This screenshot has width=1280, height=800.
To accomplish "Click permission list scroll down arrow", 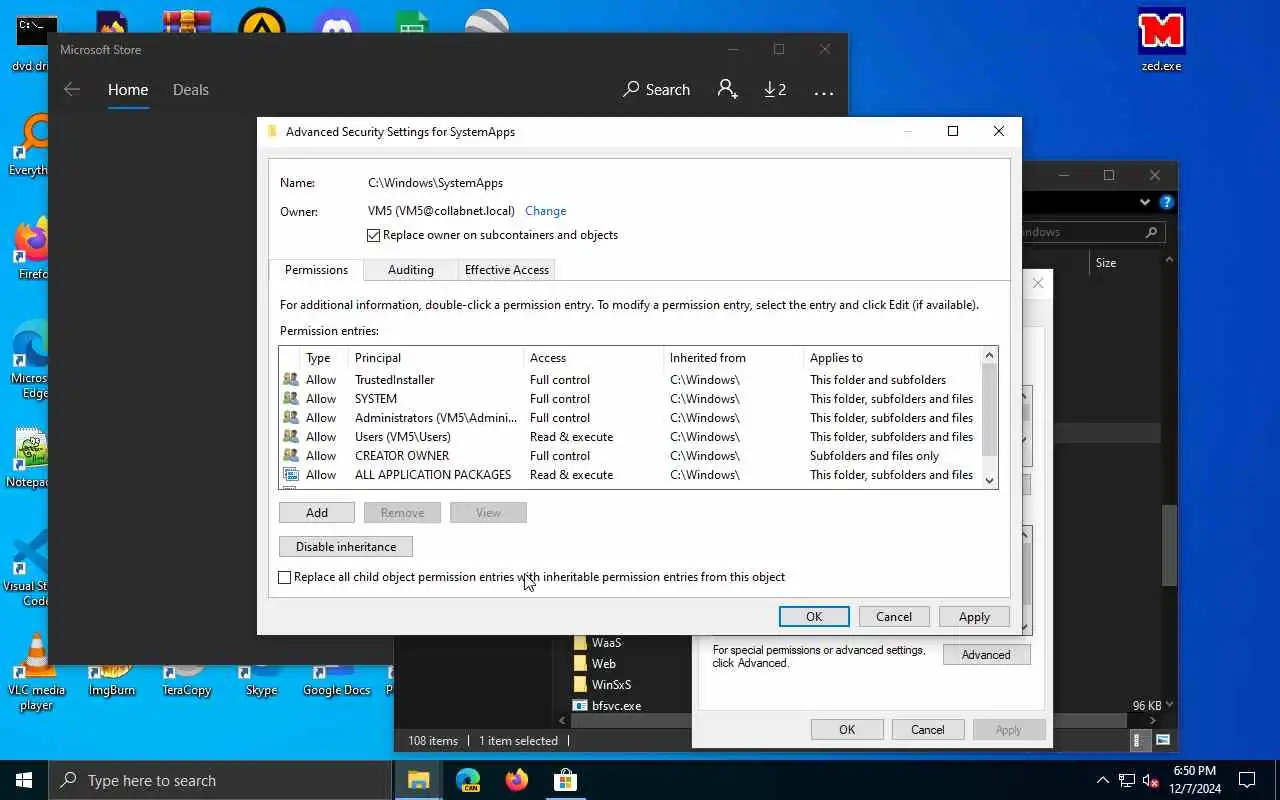I will (990, 480).
